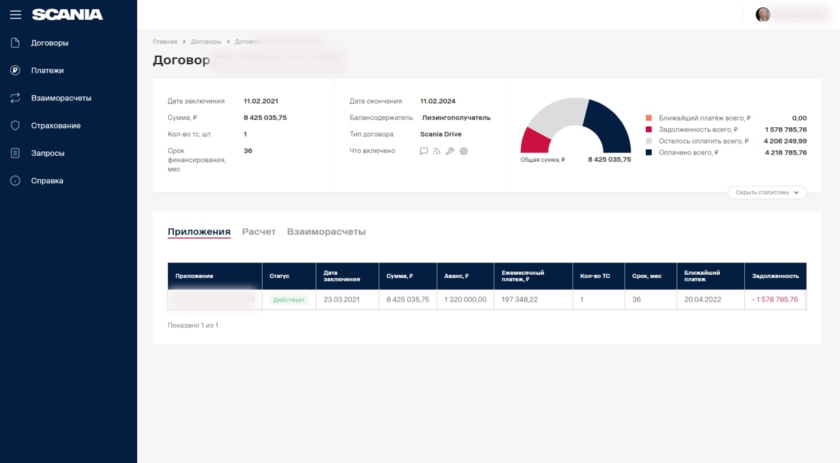The width and height of the screenshot is (840, 463).
Task: Open the Взаиморасчеты tab
Action: [x=326, y=231]
